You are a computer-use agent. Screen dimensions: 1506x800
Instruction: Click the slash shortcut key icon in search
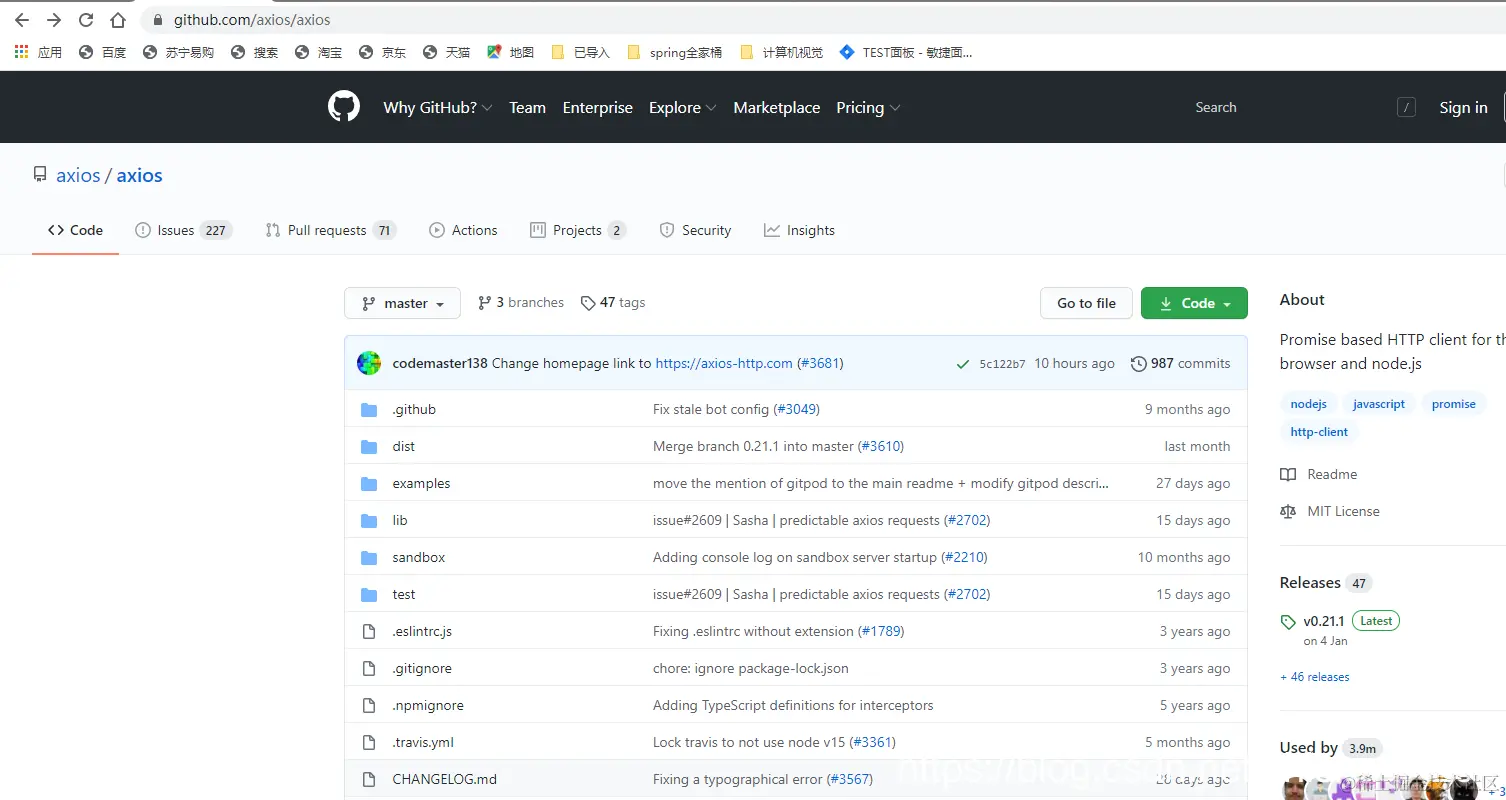(1406, 107)
